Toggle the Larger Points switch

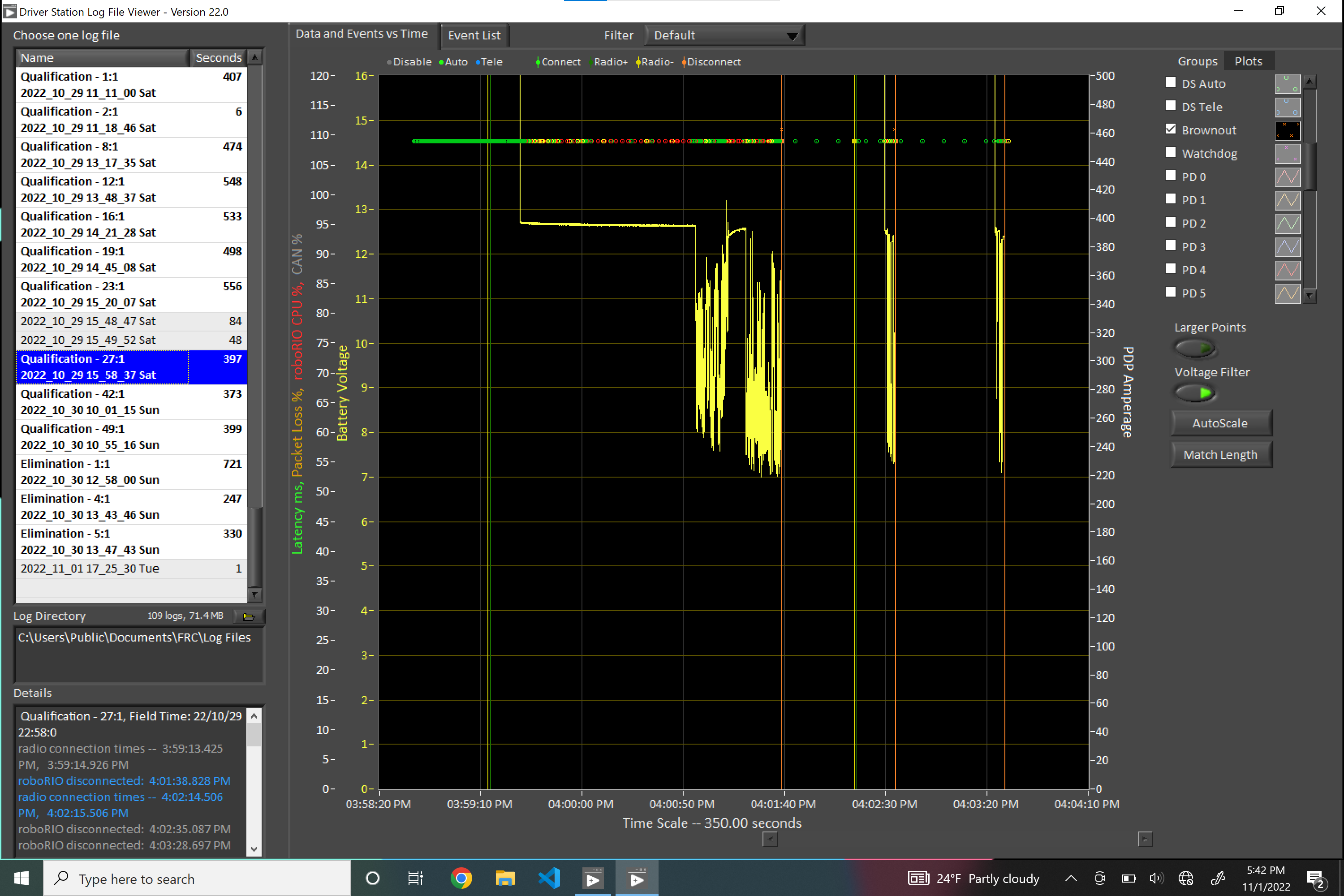click(1194, 348)
